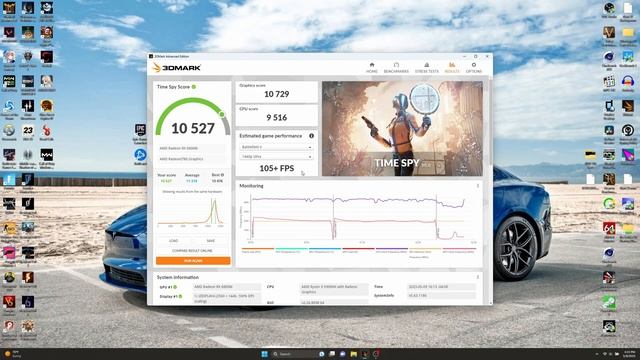The image size is (640, 360).
Task: Go to the Home tab in 3DMark
Action: coord(371,68)
